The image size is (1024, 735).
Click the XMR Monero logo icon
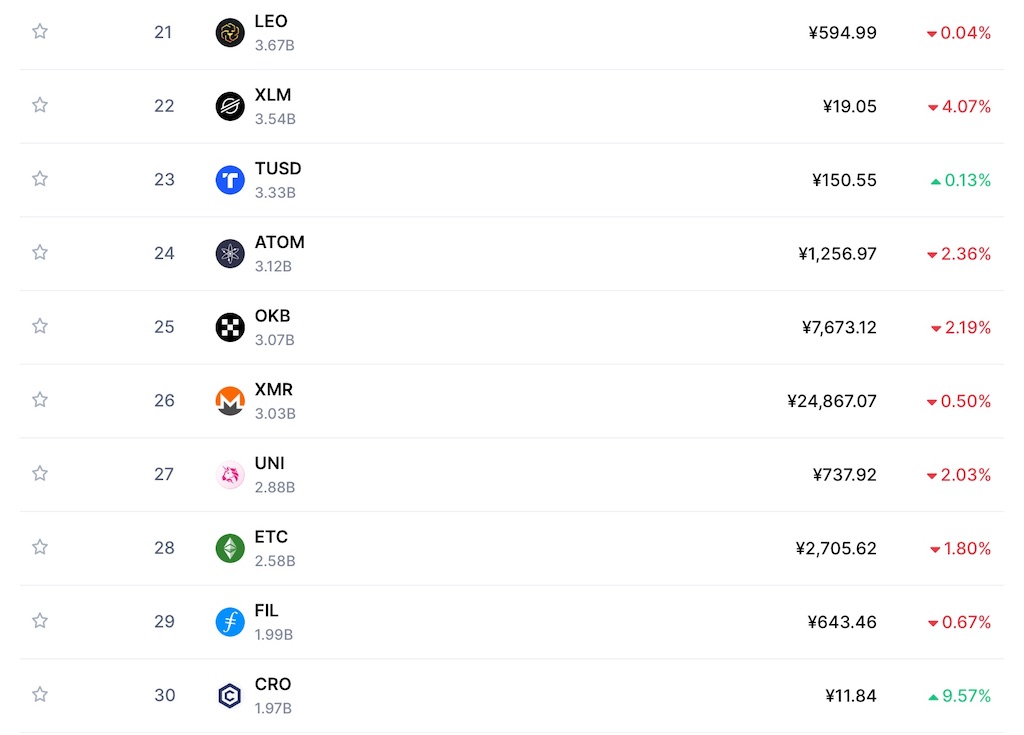pyautogui.click(x=230, y=400)
